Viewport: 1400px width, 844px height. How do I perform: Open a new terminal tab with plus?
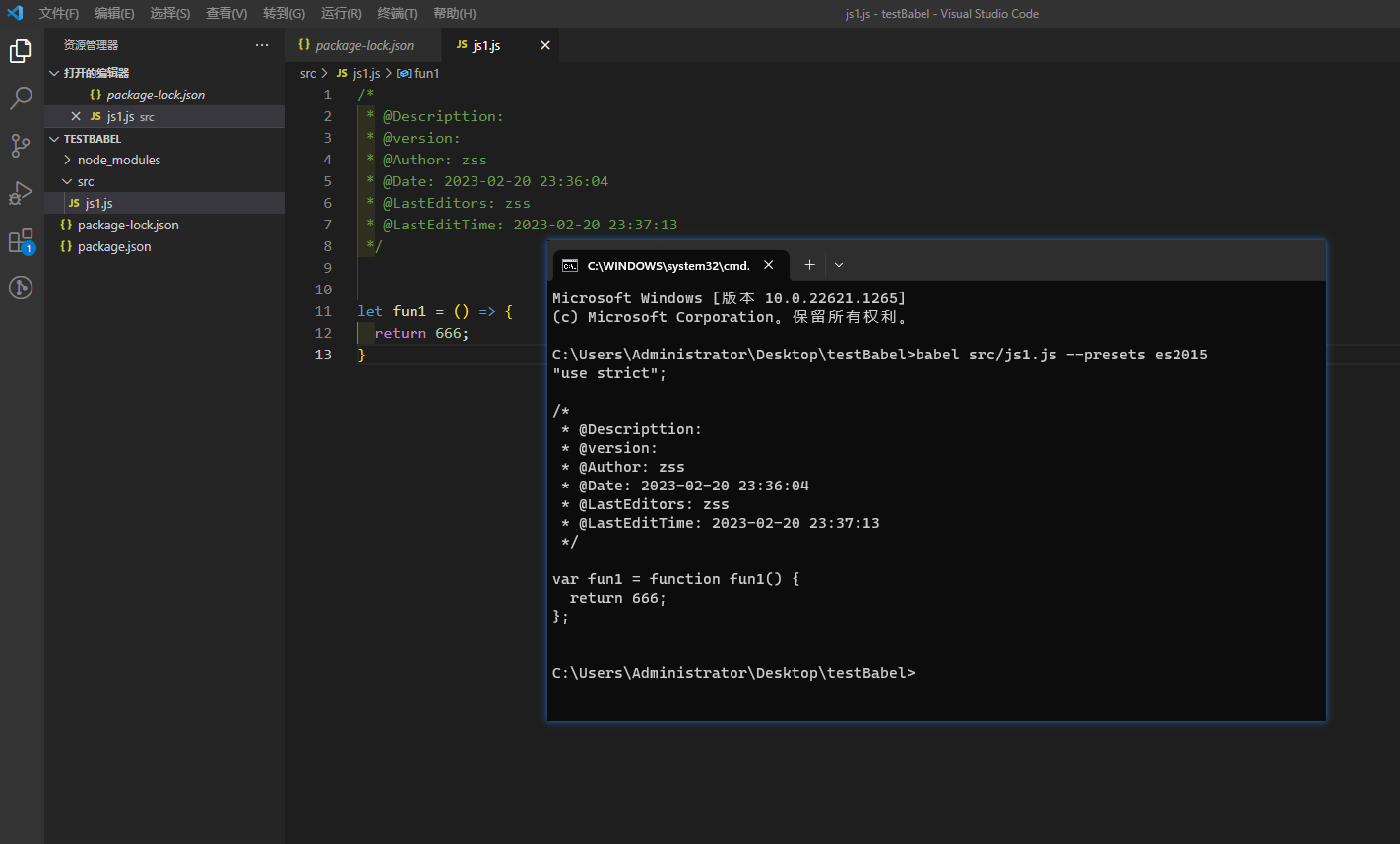tap(809, 265)
